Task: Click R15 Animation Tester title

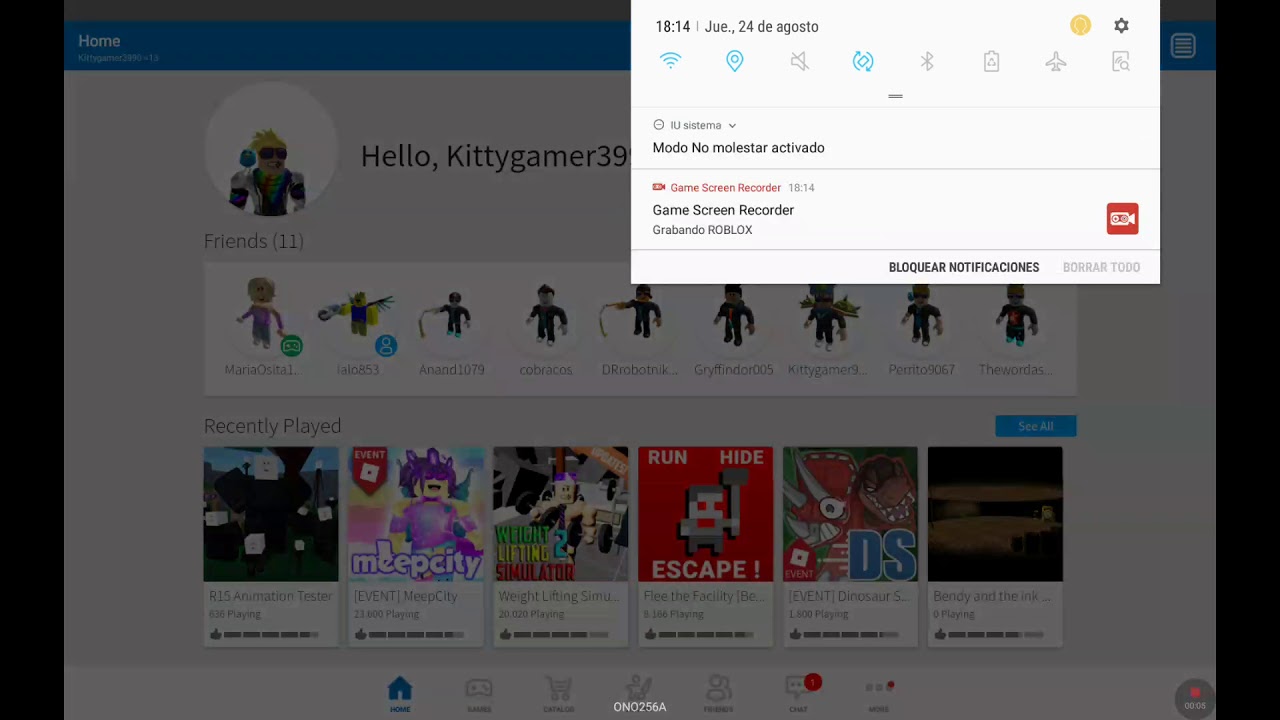Action: [x=271, y=596]
